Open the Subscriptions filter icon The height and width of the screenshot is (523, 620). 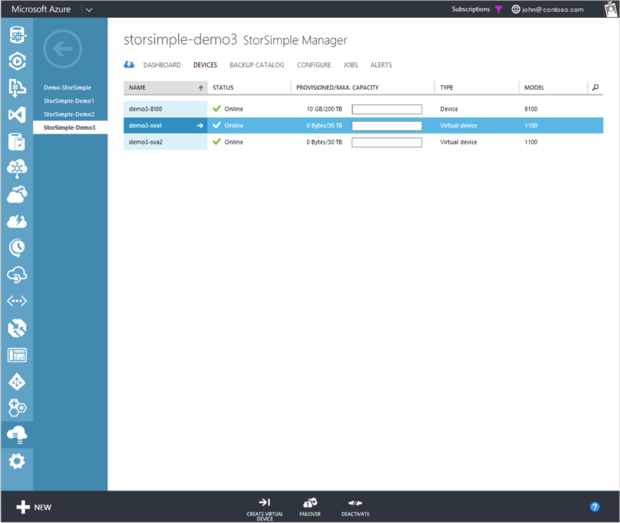click(499, 9)
